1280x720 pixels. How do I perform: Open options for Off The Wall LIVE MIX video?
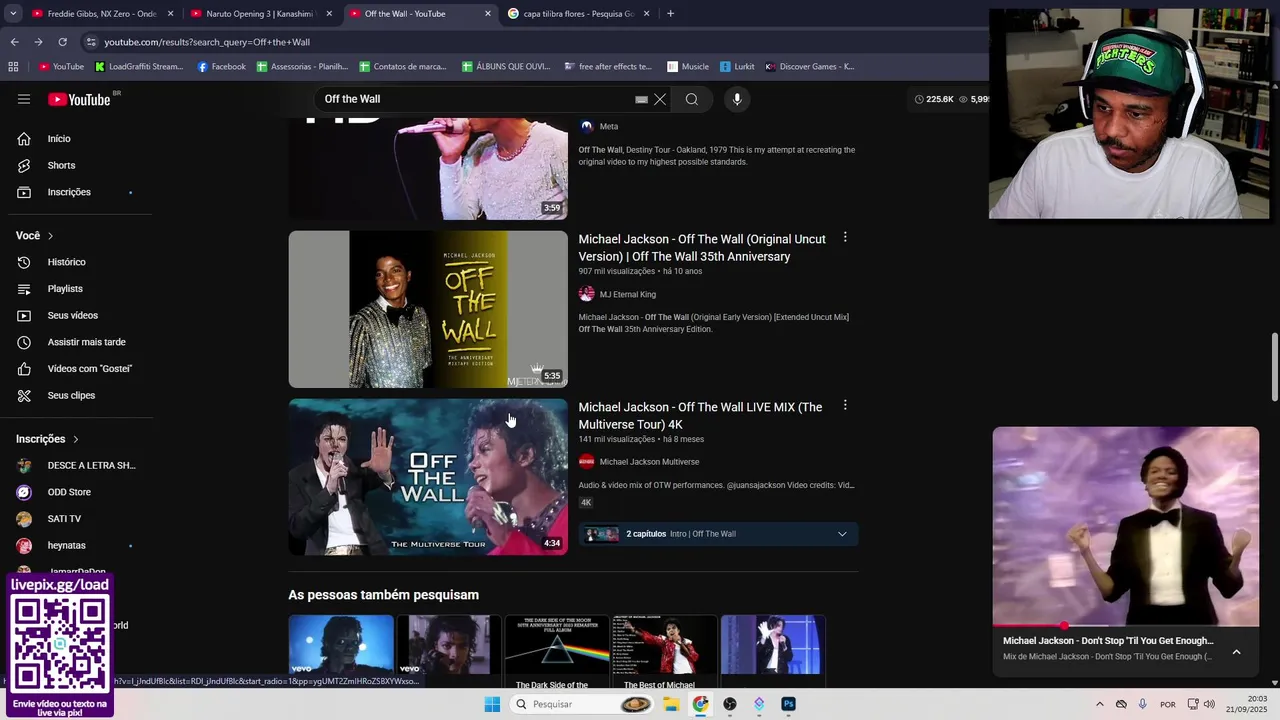click(845, 406)
